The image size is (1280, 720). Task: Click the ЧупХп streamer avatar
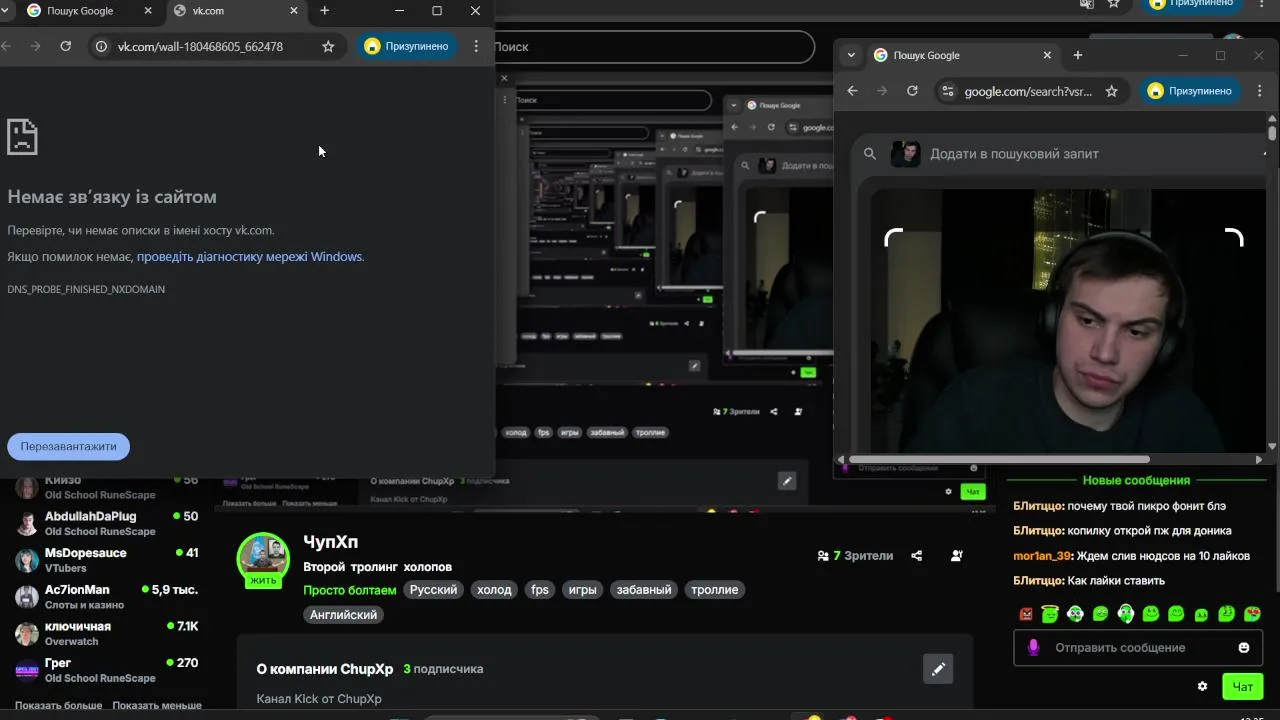coord(263,558)
